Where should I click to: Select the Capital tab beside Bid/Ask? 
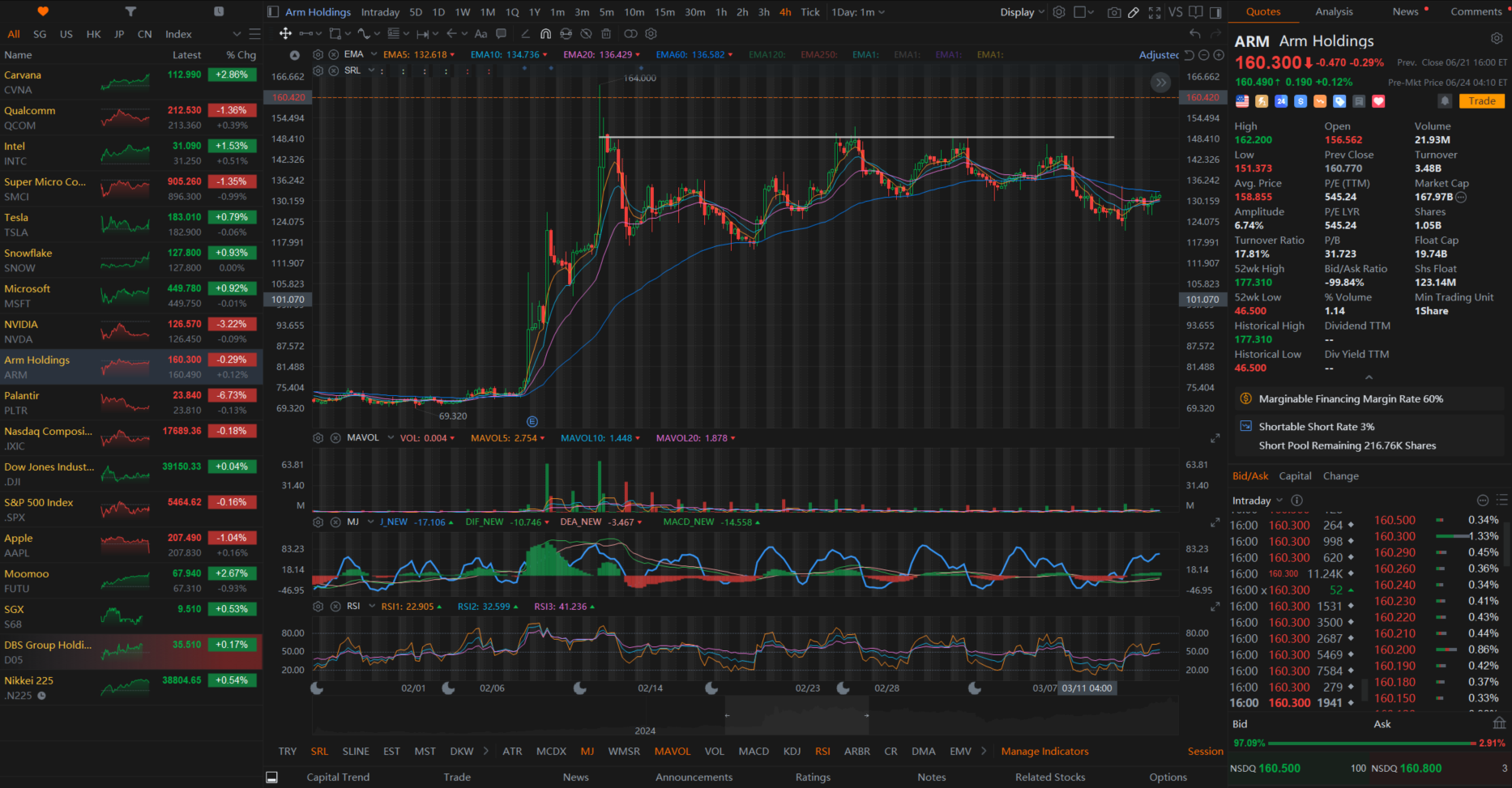pyautogui.click(x=1295, y=476)
